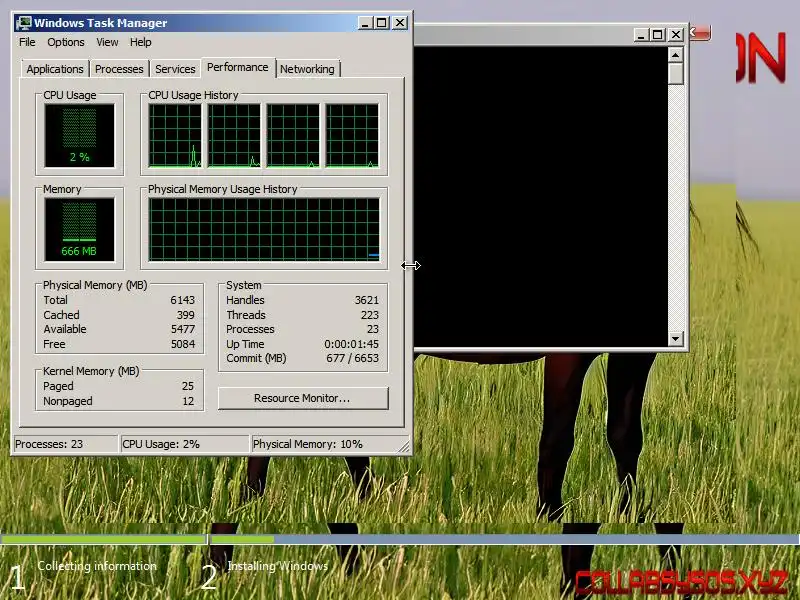This screenshot has width=800, height=600.
Task: Click the Task Manager title bar icon
Action: coord(23,23)
